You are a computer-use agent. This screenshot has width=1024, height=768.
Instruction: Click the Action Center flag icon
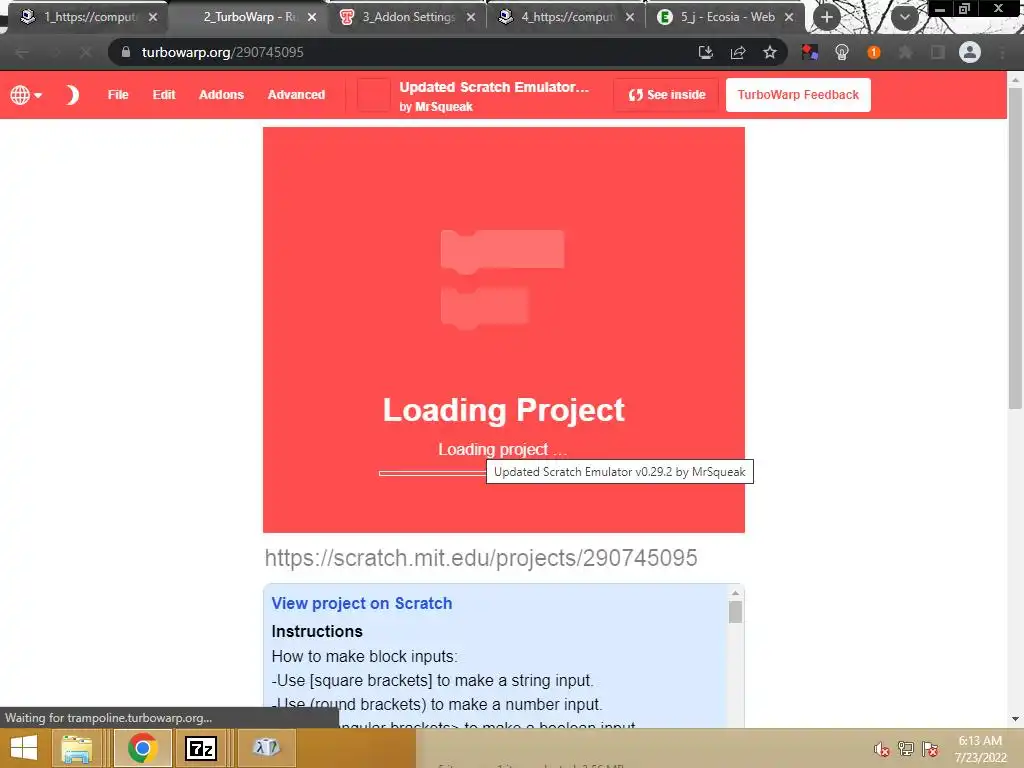[x=930, y=748]
